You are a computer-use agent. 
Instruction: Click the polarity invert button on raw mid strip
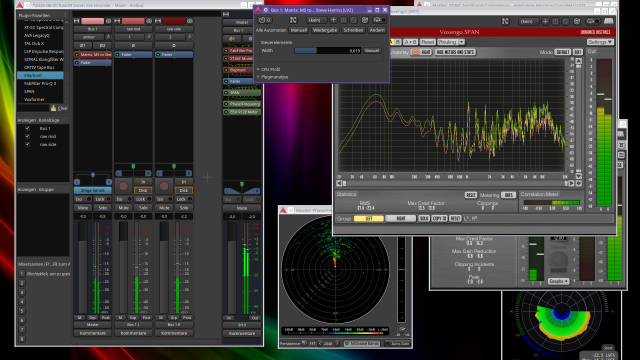(x=133, y=45)
